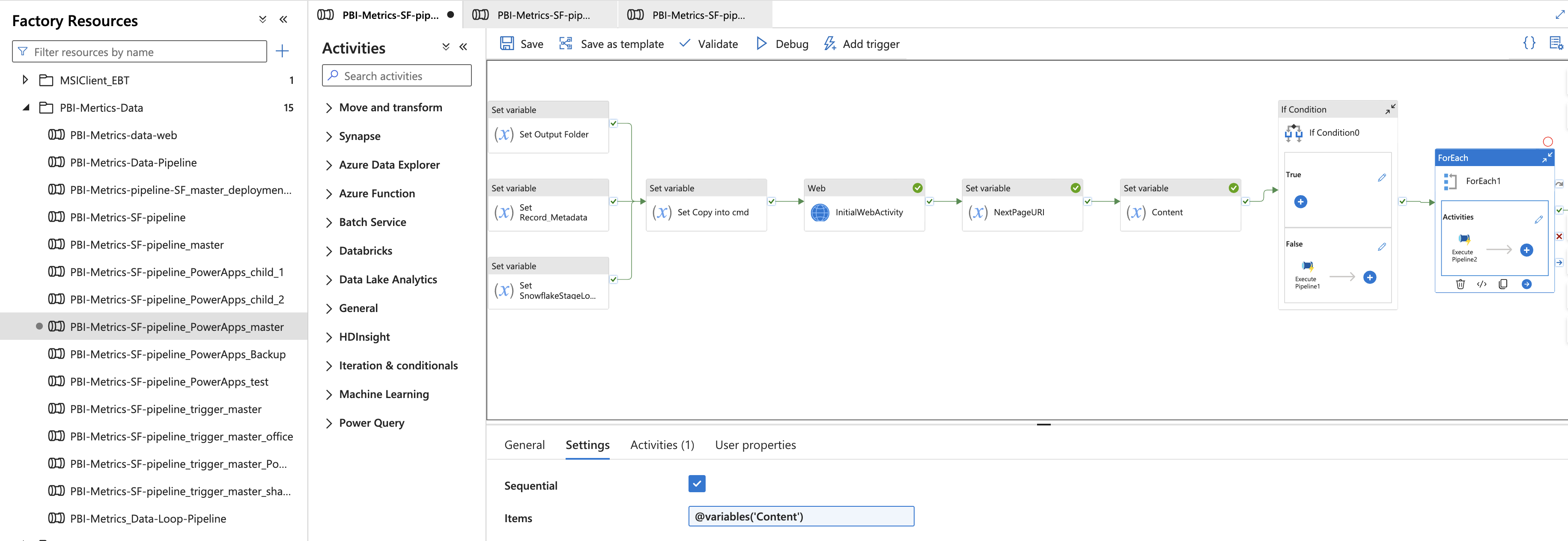Viewport: 1568px width, 541px height.
Task: Switch to the General tab
Action: click(x=524, y=445)
